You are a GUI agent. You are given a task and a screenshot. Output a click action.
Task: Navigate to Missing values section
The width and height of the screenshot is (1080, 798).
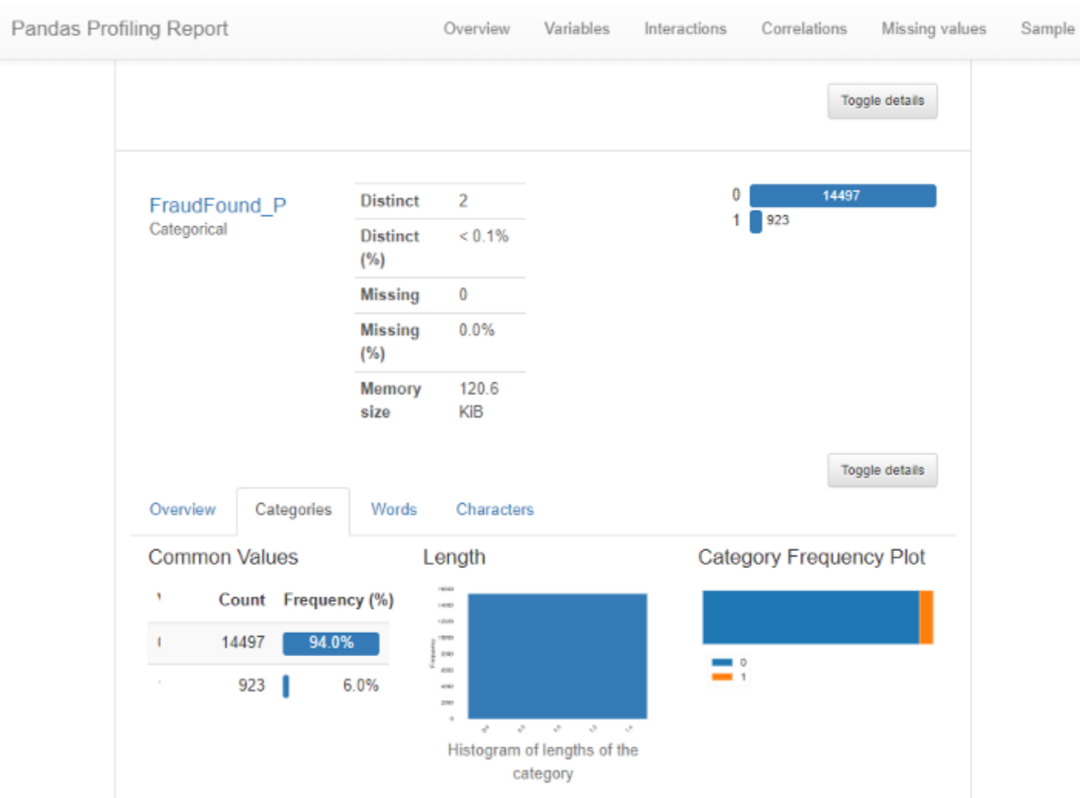933,29
